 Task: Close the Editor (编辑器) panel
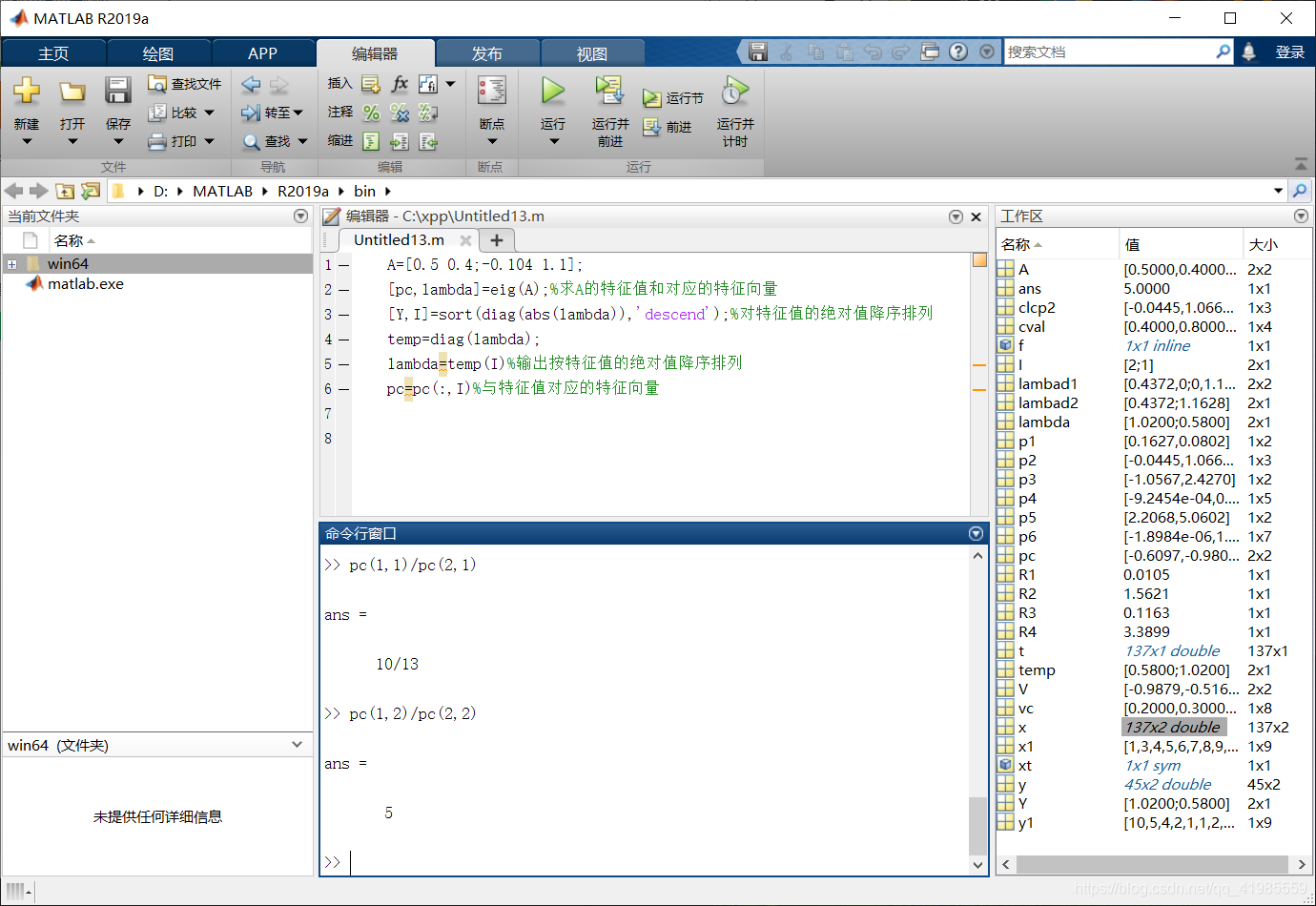click(x=976, y=216)
